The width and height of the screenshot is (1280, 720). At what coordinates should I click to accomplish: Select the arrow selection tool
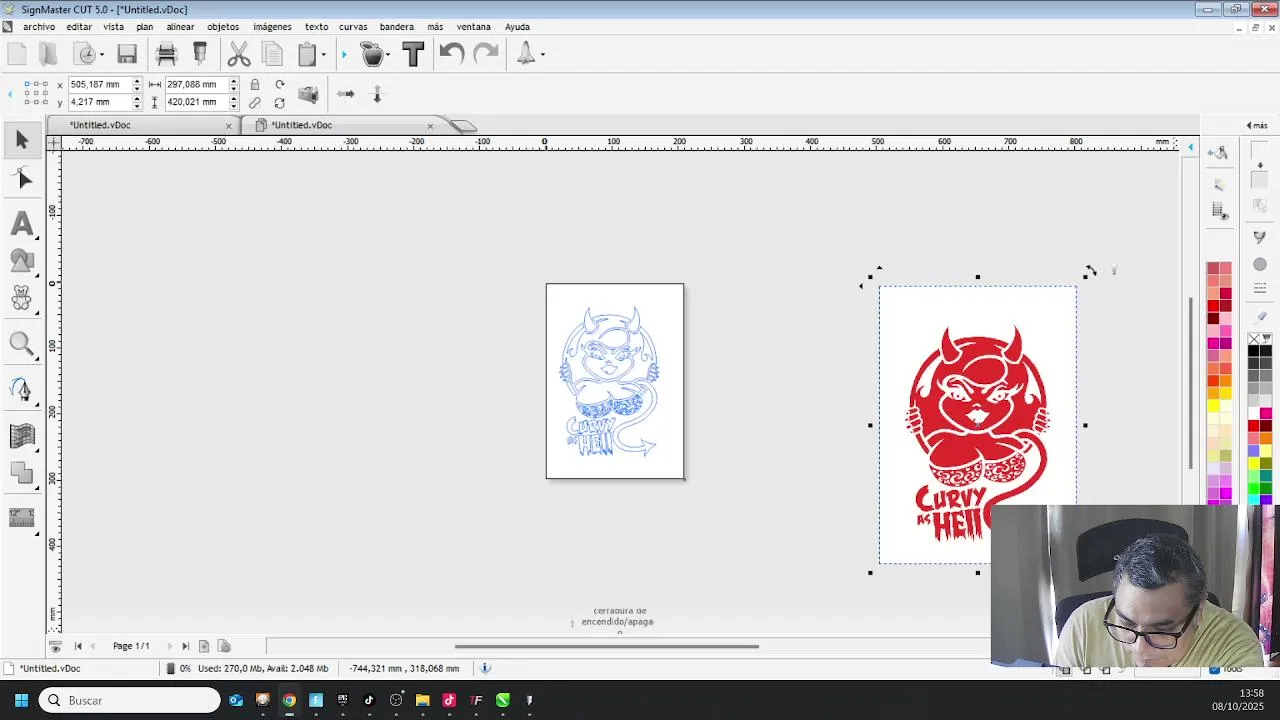pyautogui.click(x=22, y=140)
